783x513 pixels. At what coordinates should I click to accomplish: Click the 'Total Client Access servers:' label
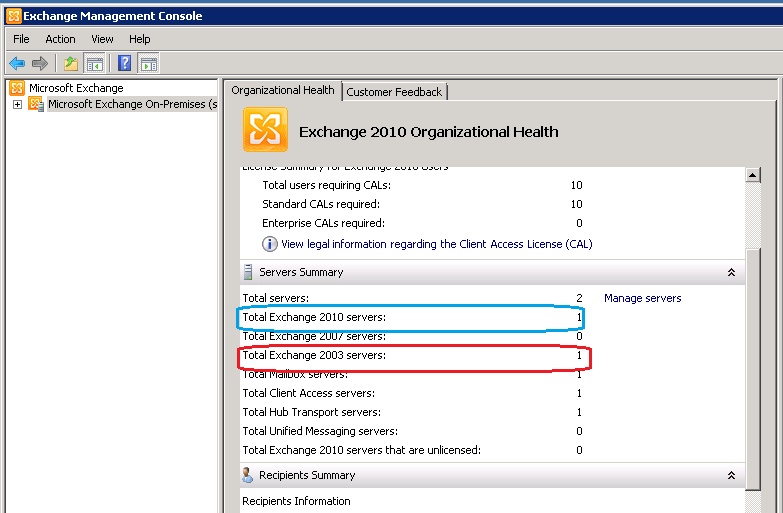309,393
